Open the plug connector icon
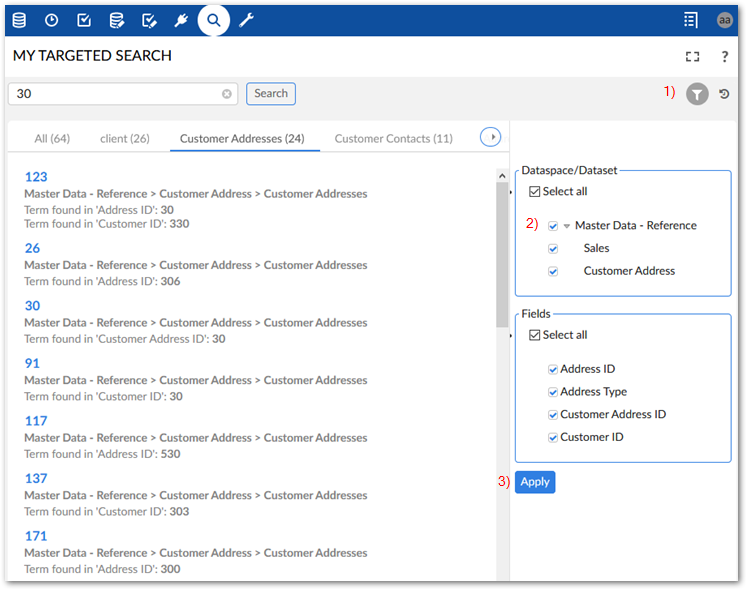 (181, 20)
